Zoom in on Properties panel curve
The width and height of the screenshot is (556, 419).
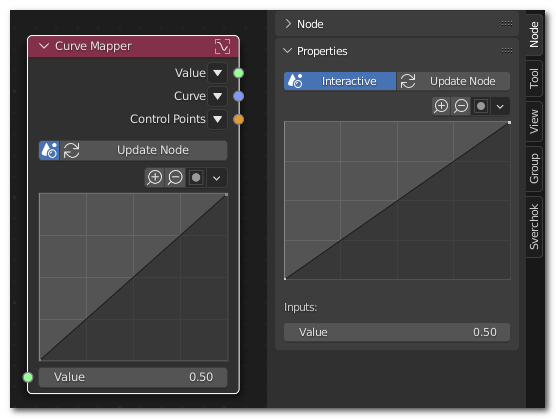pyautogui.click(x=441, y=106)
